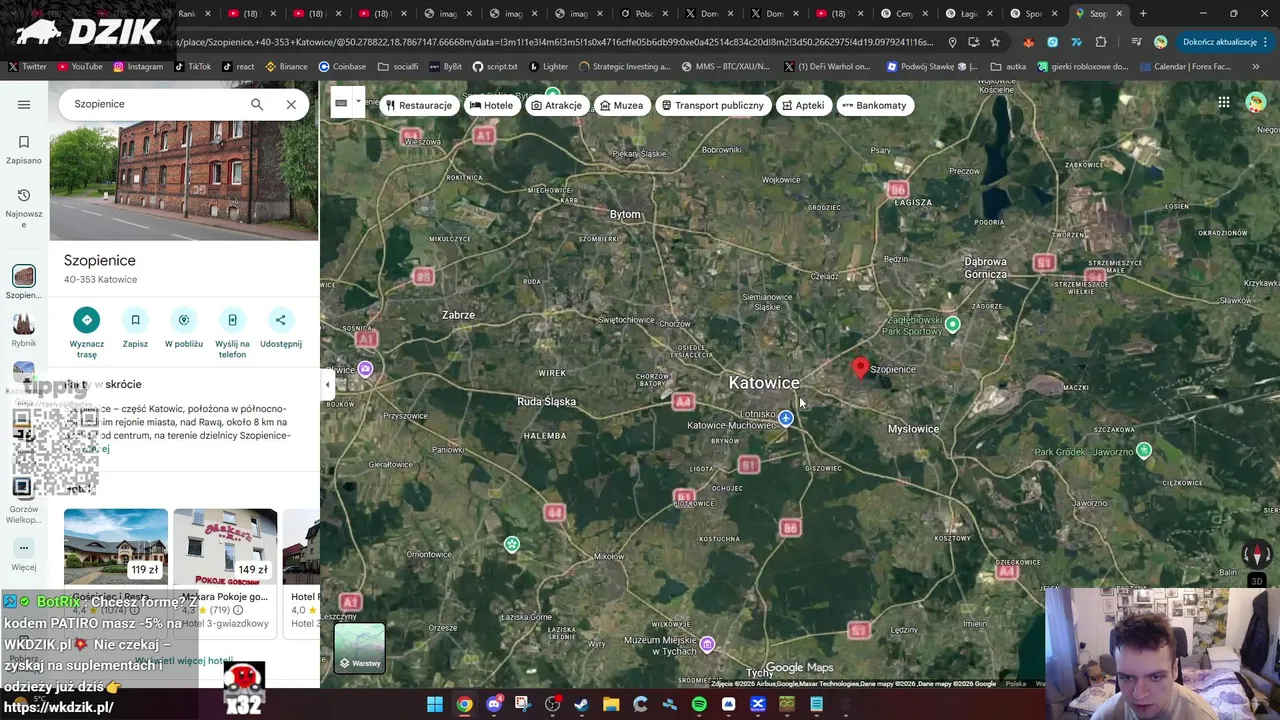Click the magnifier search icon in Maps
The width and height of the screenshot is (1280, 720).
(257, 104)
